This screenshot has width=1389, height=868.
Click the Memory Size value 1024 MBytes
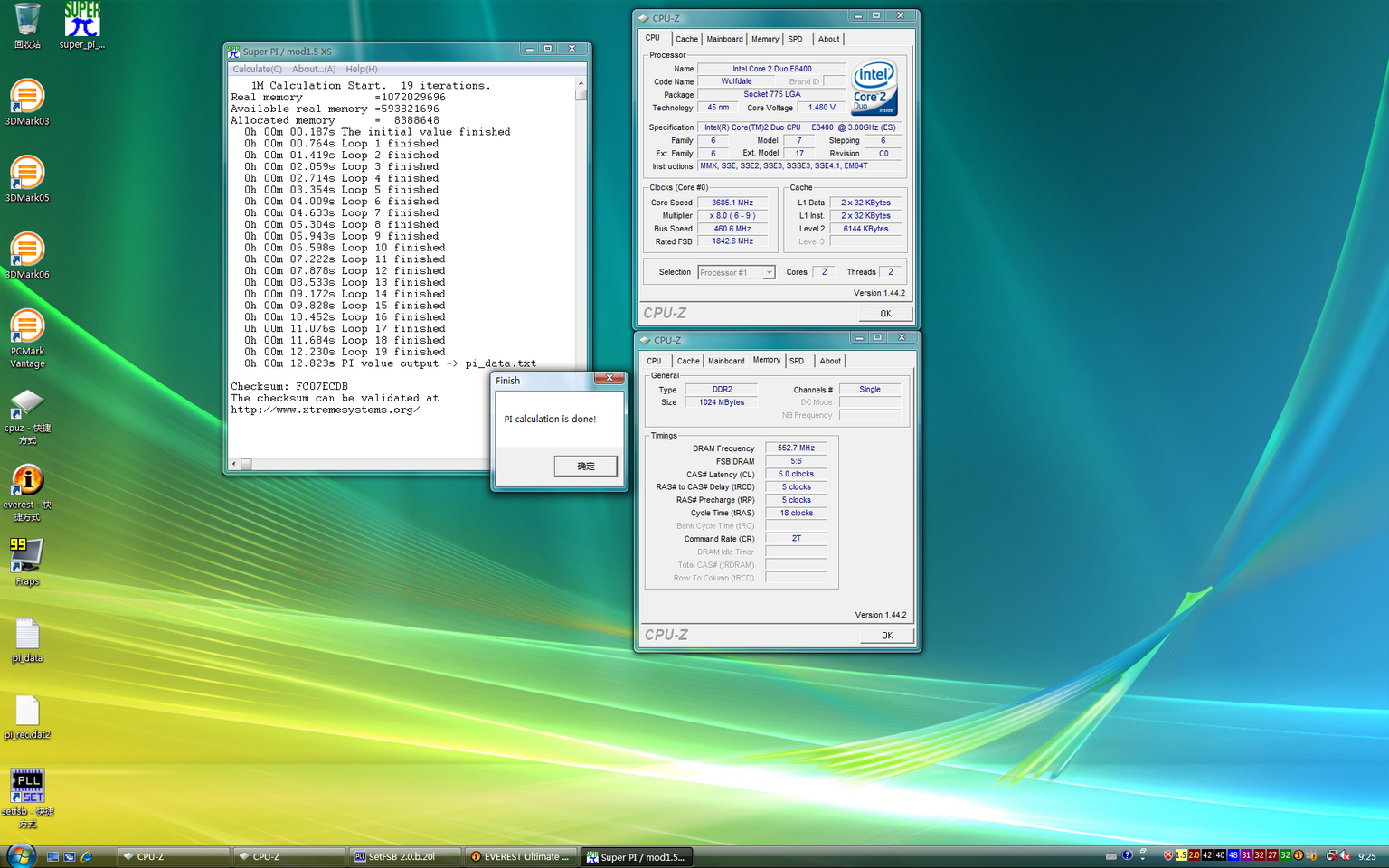(722, 403)
